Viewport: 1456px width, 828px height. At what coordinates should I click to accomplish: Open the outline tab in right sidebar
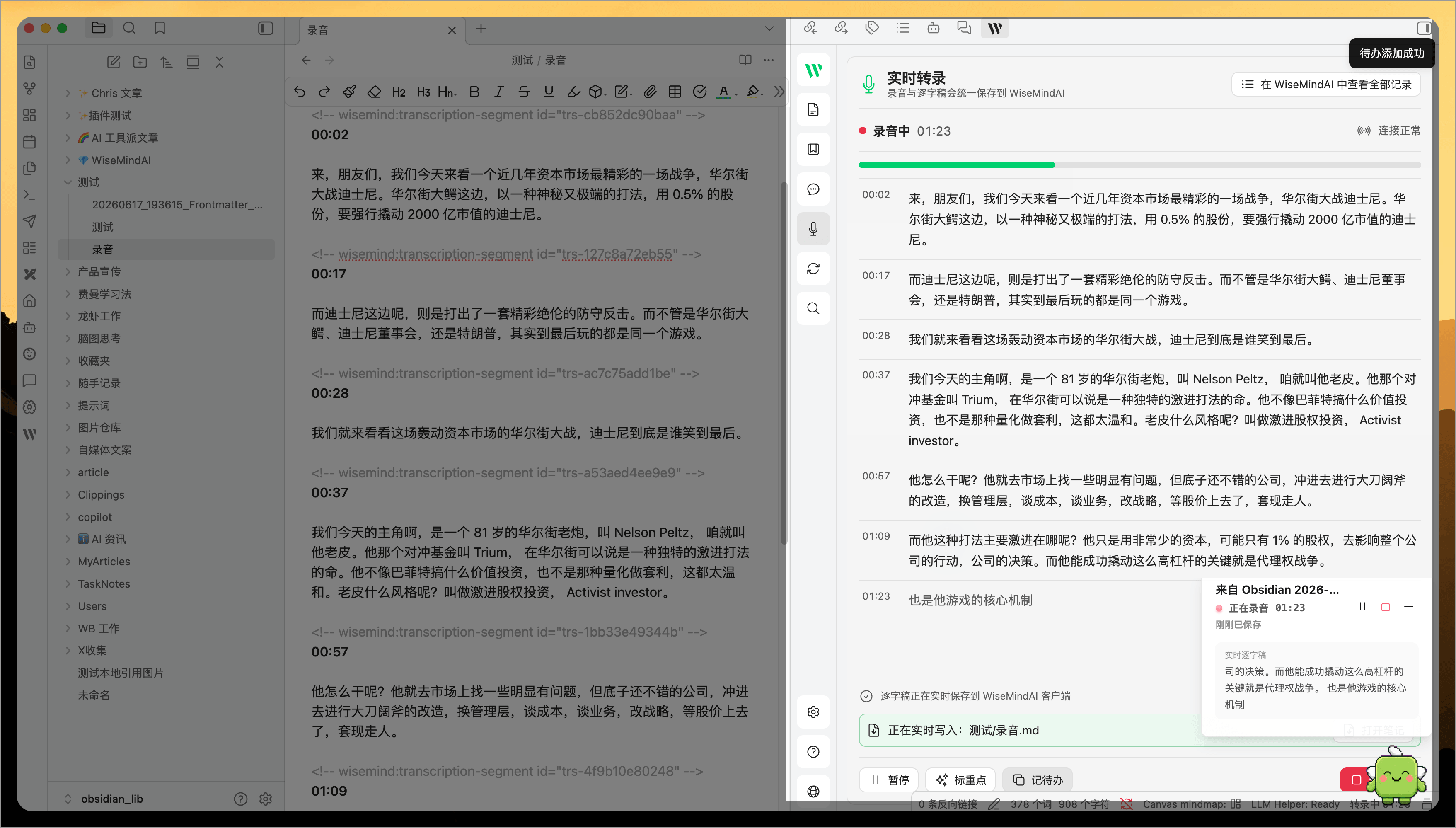[x=903, y=28]
